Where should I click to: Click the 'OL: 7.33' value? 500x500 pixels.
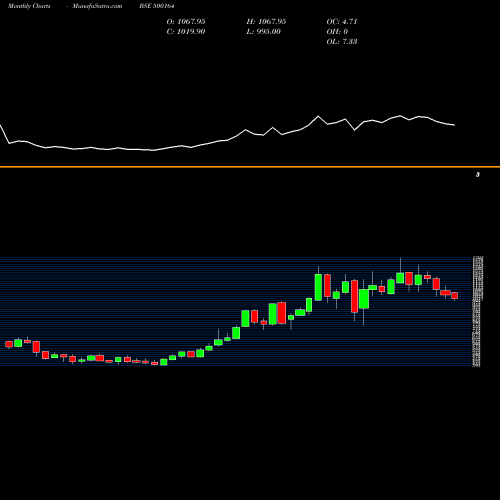342,42
